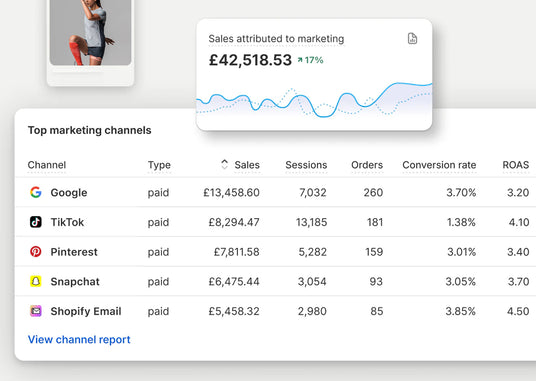Click Google orders value 260
Image resolution: width=536 pixels, height=381 pixels.
[x=373, y=193]
